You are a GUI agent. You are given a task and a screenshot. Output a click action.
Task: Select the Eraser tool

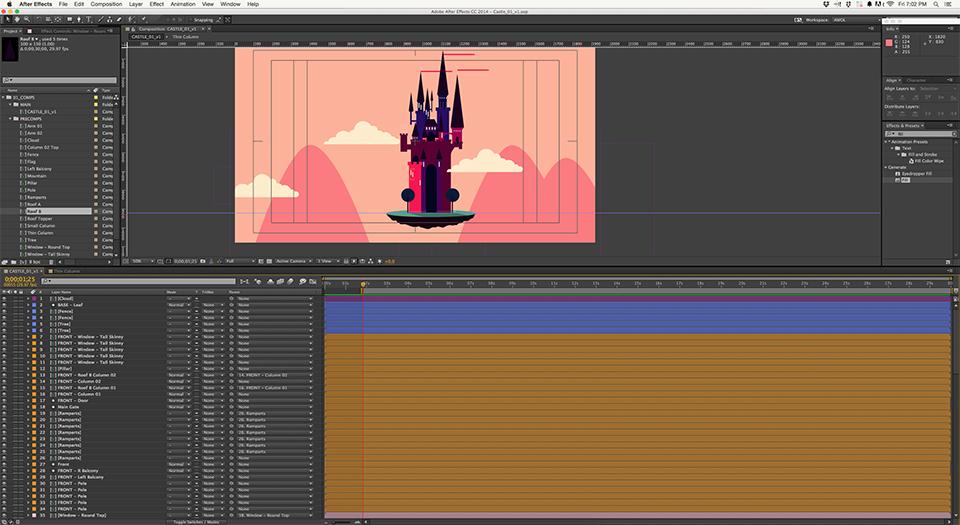[x=119, y=20]
